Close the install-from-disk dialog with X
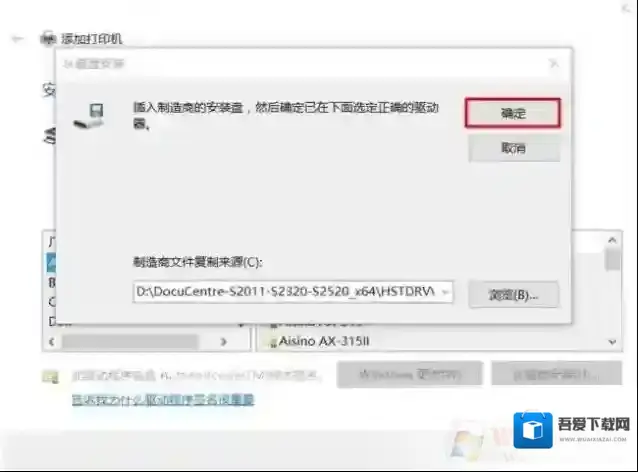The image size is (638, 472). (x=553, y=63)
